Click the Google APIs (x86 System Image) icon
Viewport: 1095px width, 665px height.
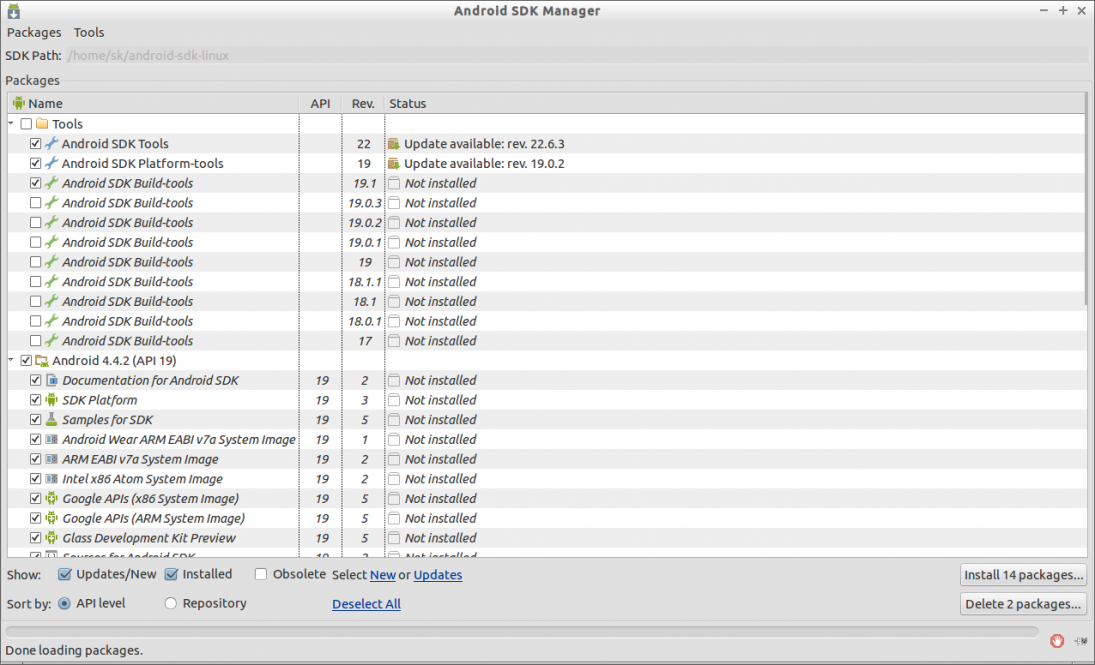click(52, 499)
